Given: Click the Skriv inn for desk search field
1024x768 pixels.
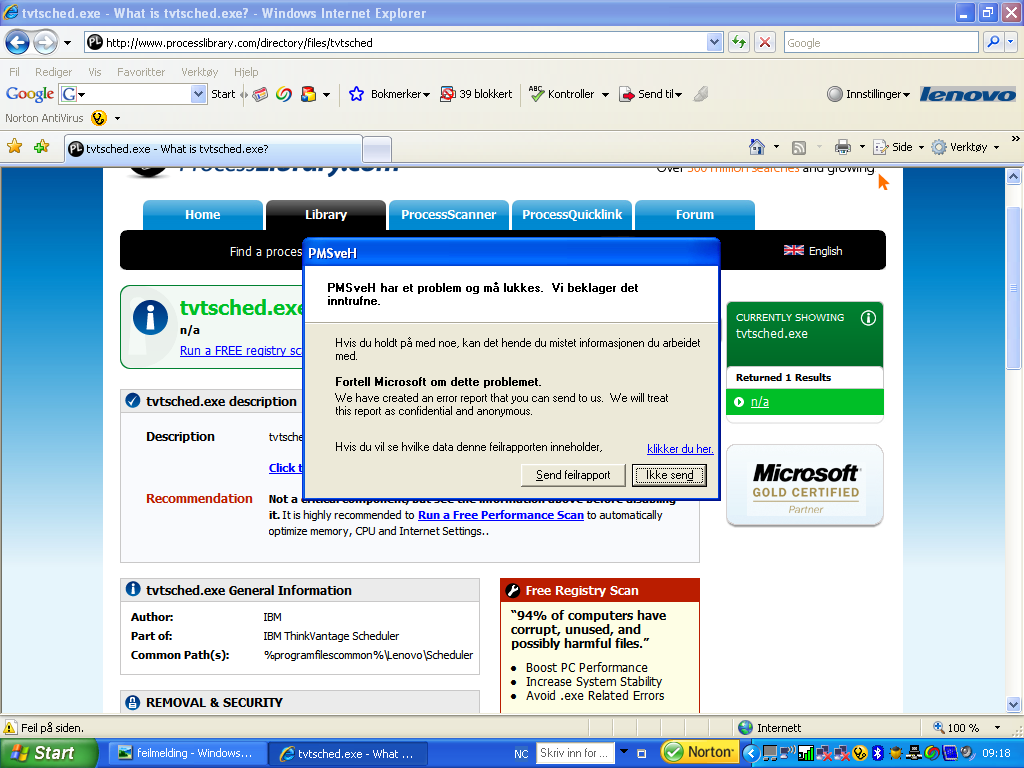Looking at the screenshot, I should 575,753.
